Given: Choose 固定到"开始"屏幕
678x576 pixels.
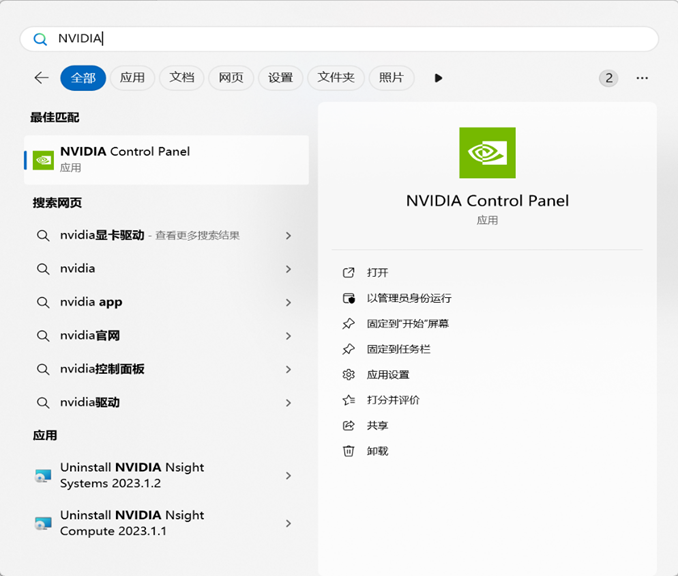Looking at the screenshot, I should pyautogui.click(x=408, y=323).
